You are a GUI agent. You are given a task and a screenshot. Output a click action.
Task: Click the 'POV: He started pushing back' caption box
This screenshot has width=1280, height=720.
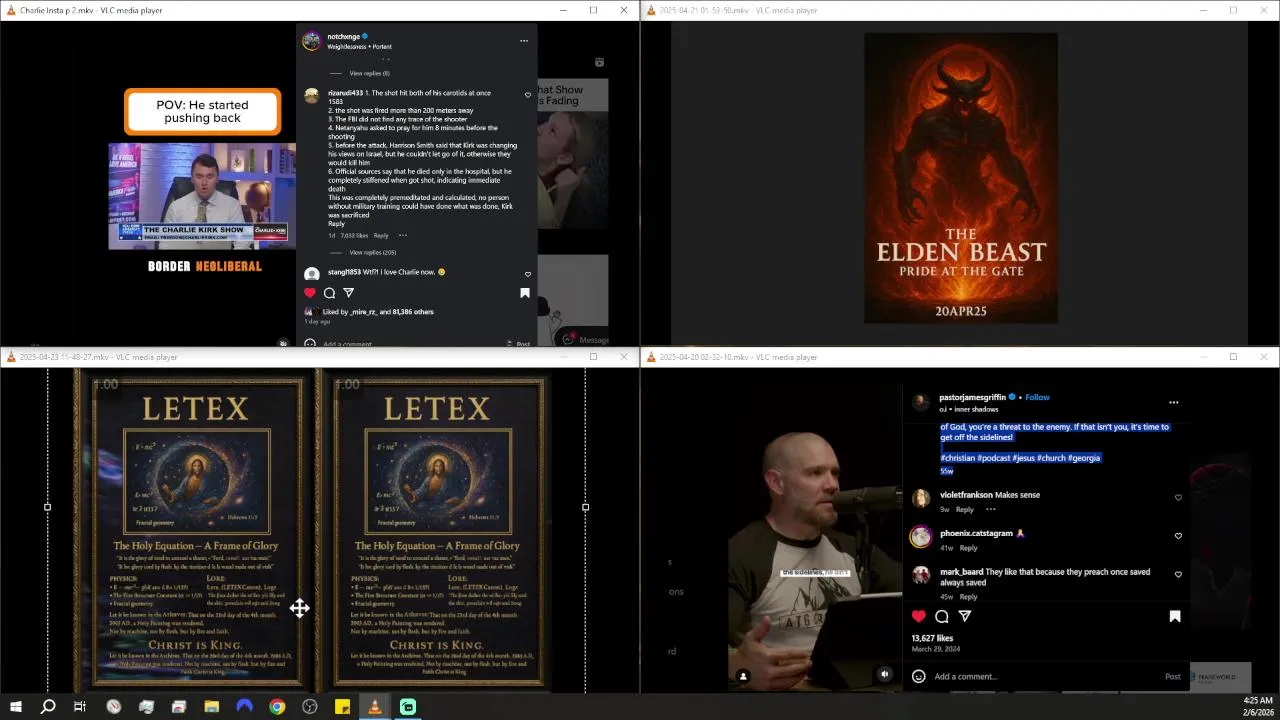pyautogui.click(x=202, y=111)
